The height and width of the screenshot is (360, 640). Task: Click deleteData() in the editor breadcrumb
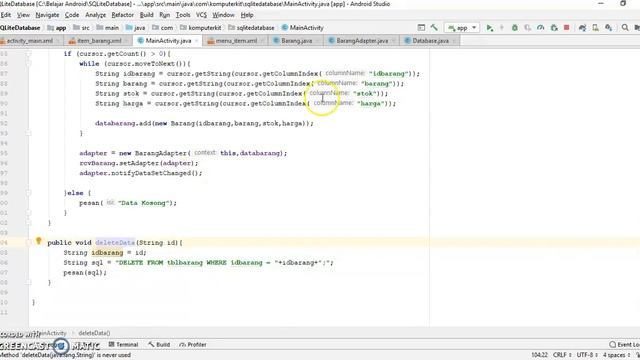pyautogui.click(x=94, y=333)
